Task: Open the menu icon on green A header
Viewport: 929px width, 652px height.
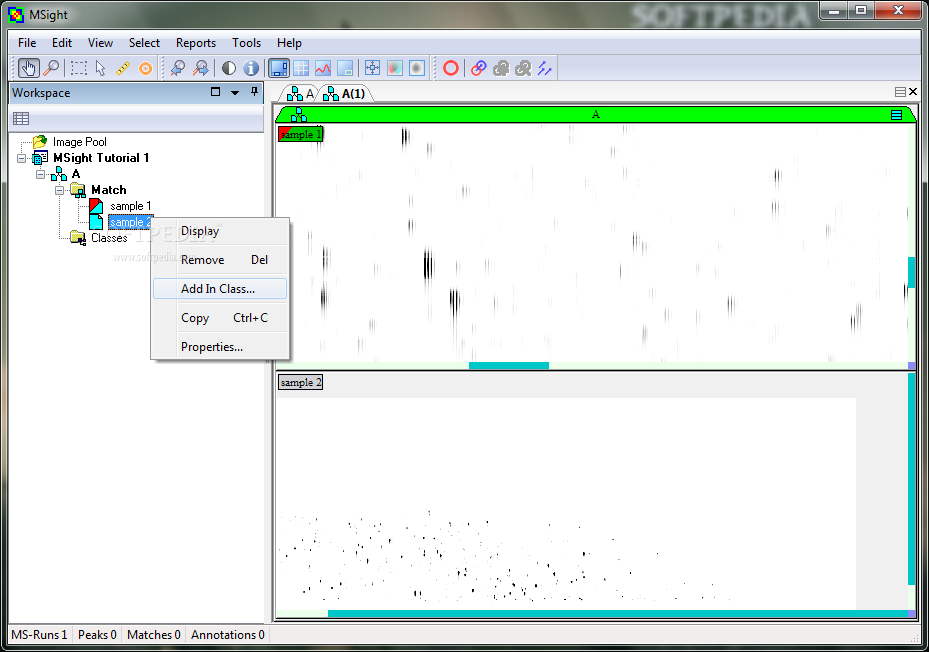Action: 896,115
